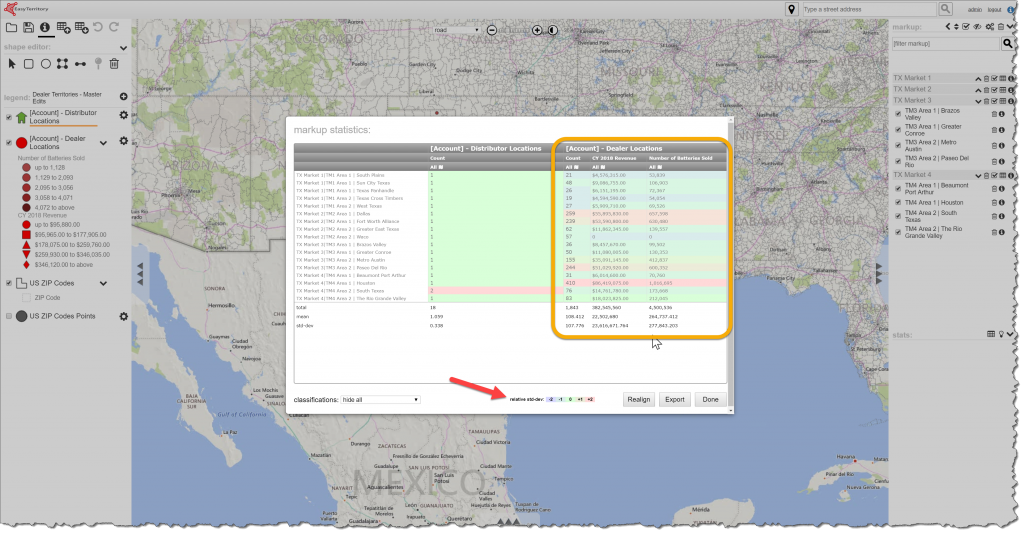Click Dealer Locations column header
The image size is (1024, 534).
(x=613, y=148)
